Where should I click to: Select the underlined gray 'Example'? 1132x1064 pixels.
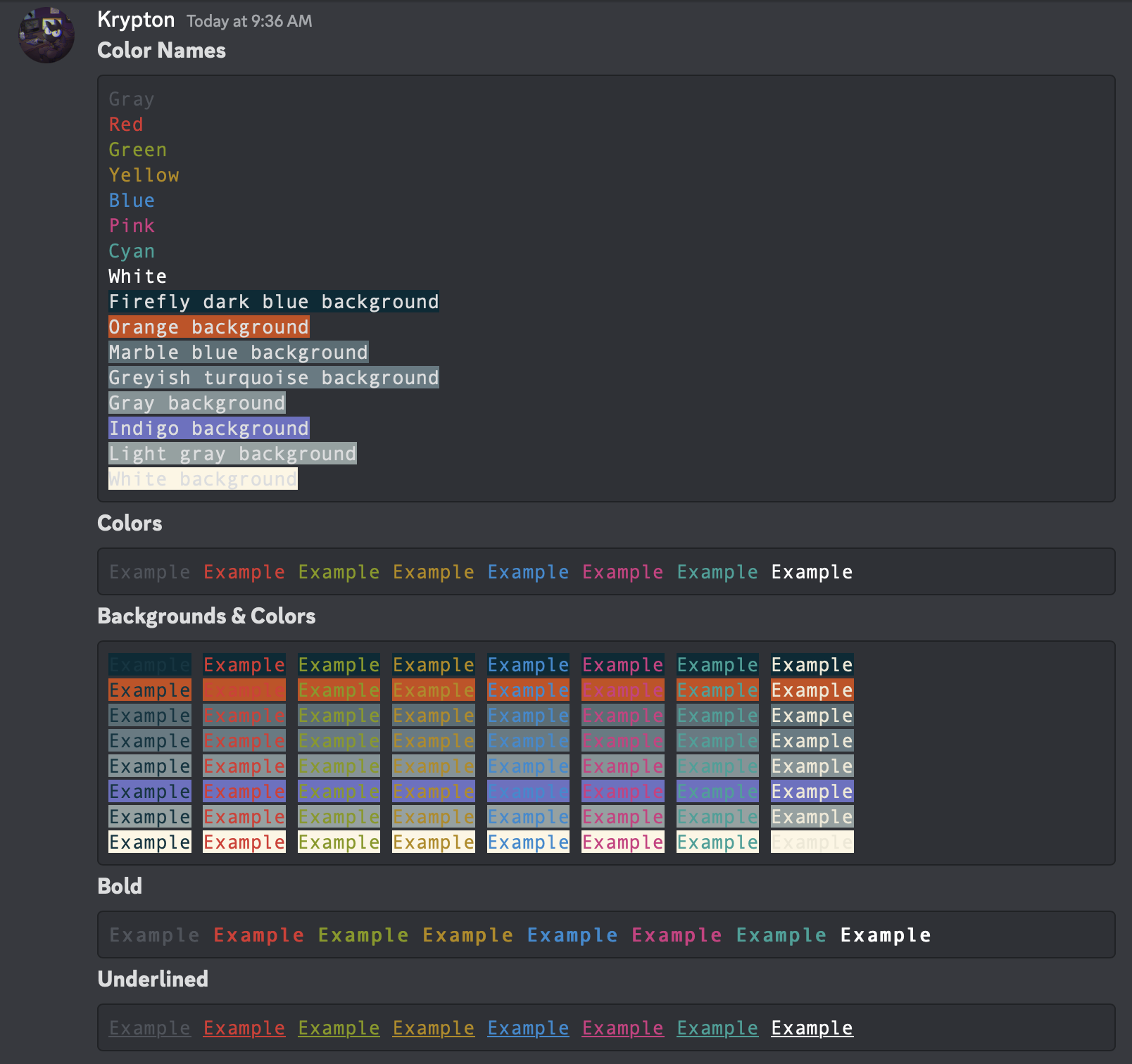pos(150,1028)
